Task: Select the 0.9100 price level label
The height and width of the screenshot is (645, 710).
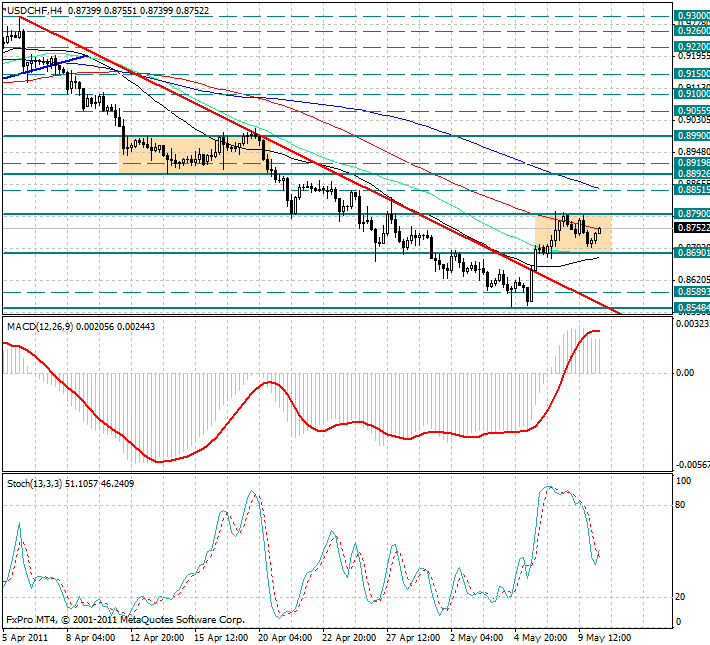Action: click(692, 94)
